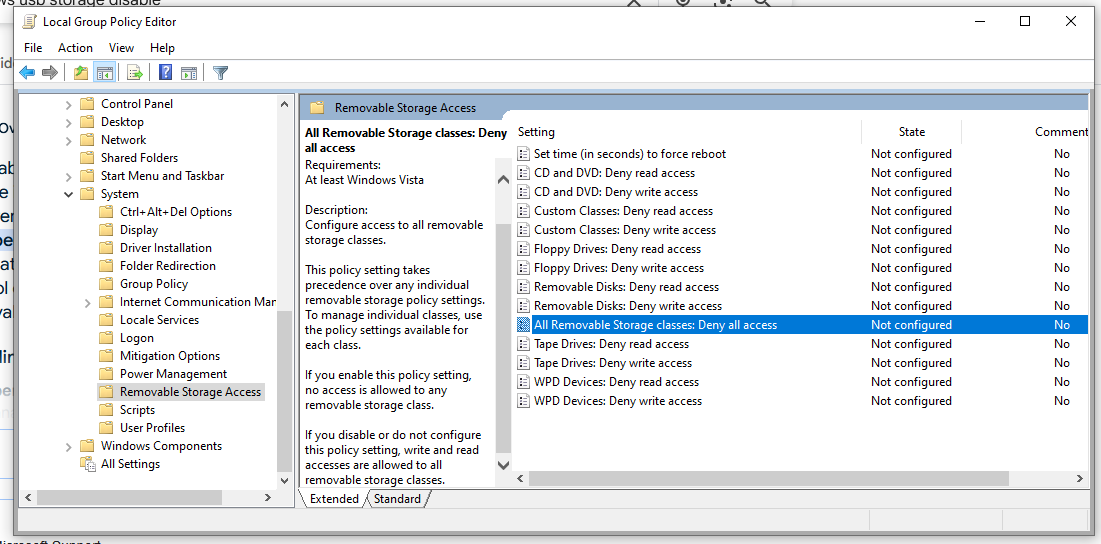Image resolution: width=1101 pixels, height=544 pixels.
Task: Toggle the Show/Hide Action Pane icon
Action: click(188, 72)
